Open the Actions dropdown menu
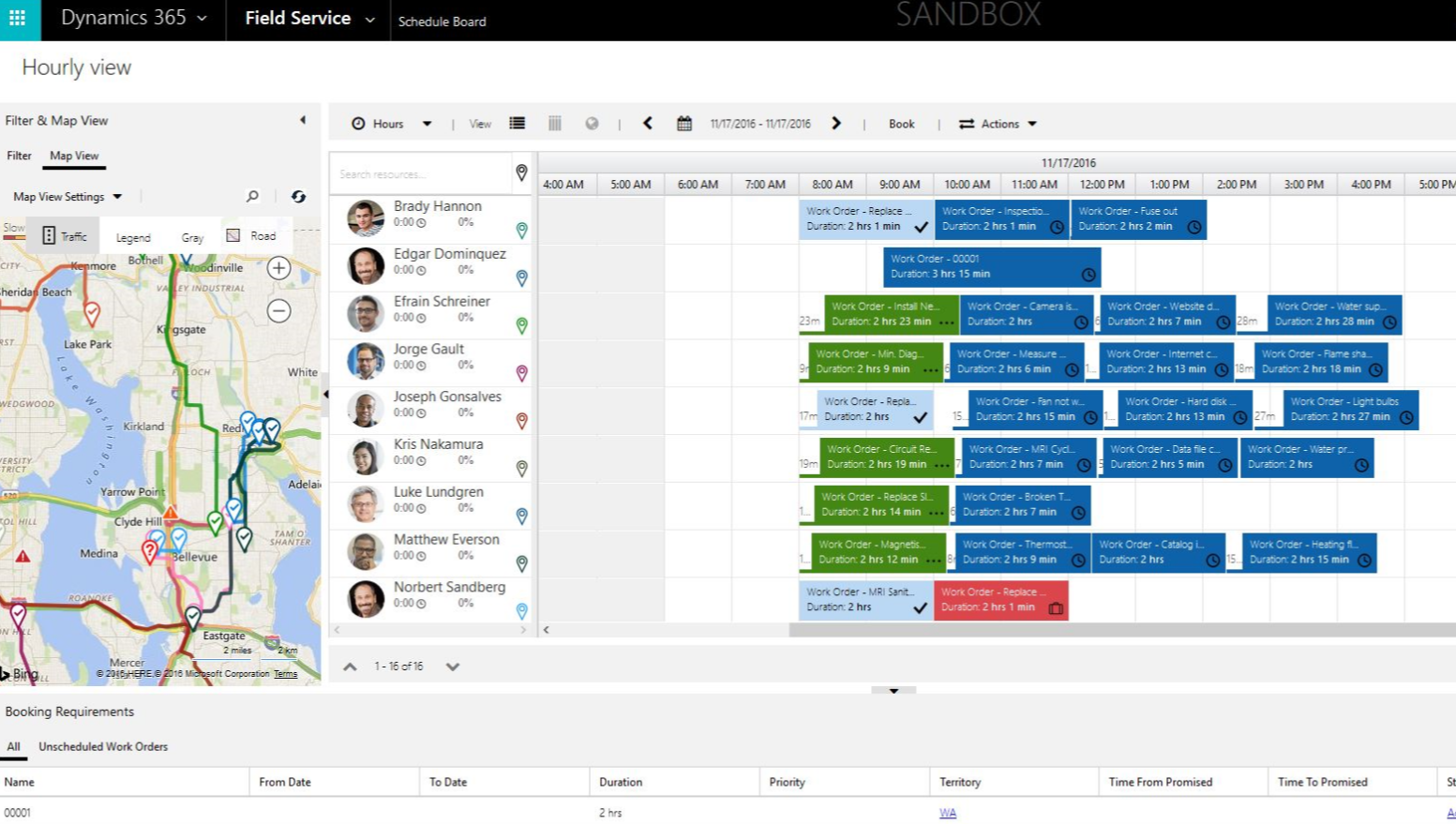Viewport: 1456px width, 824px height. pyautogui.click(x=998, y=124)
